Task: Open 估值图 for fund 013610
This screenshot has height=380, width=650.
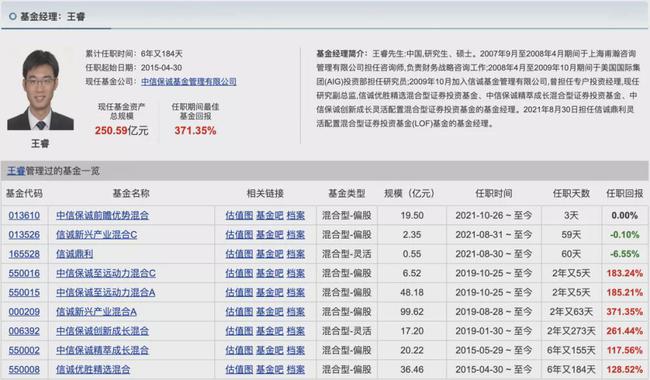Action: click(239, 215)
